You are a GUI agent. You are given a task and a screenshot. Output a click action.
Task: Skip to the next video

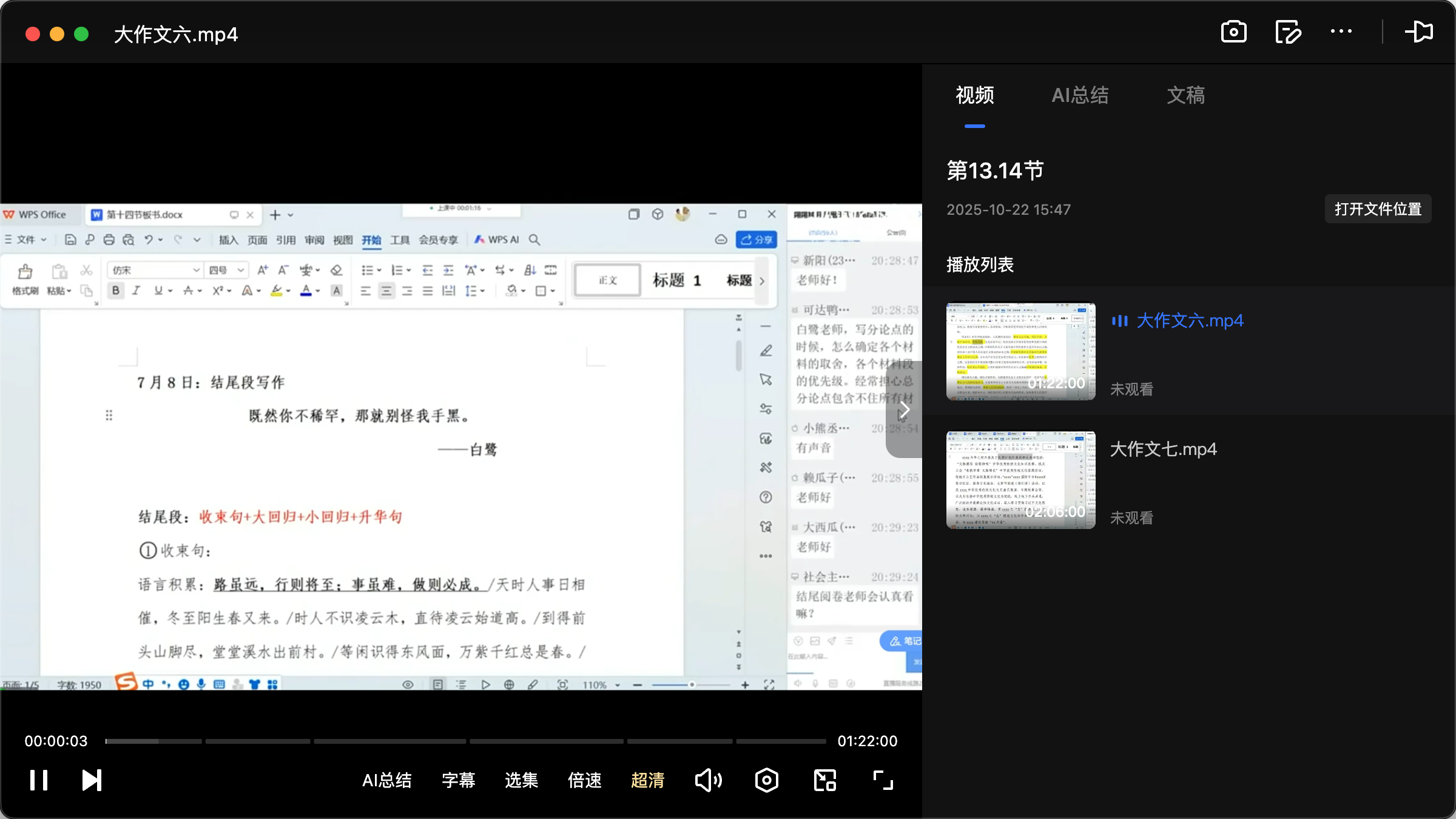91,780
